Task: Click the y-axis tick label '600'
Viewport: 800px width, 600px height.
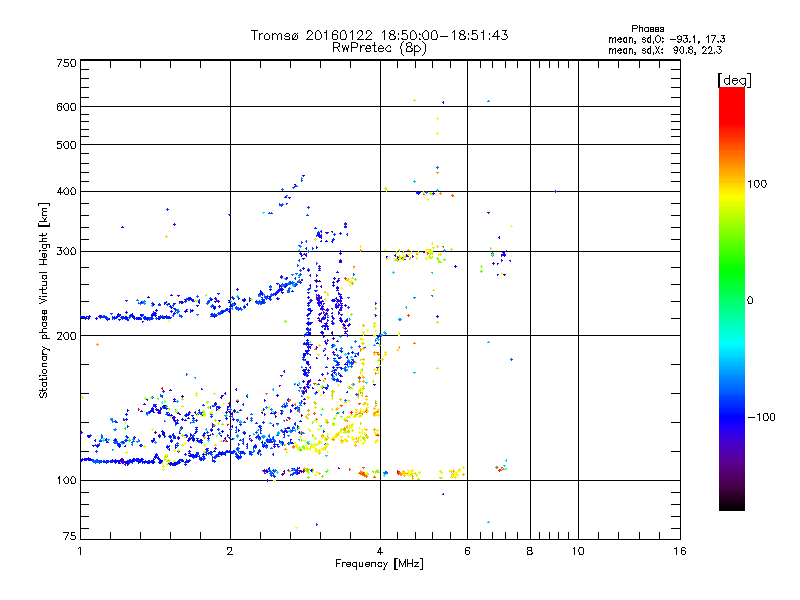Action: tap(66, 107)
